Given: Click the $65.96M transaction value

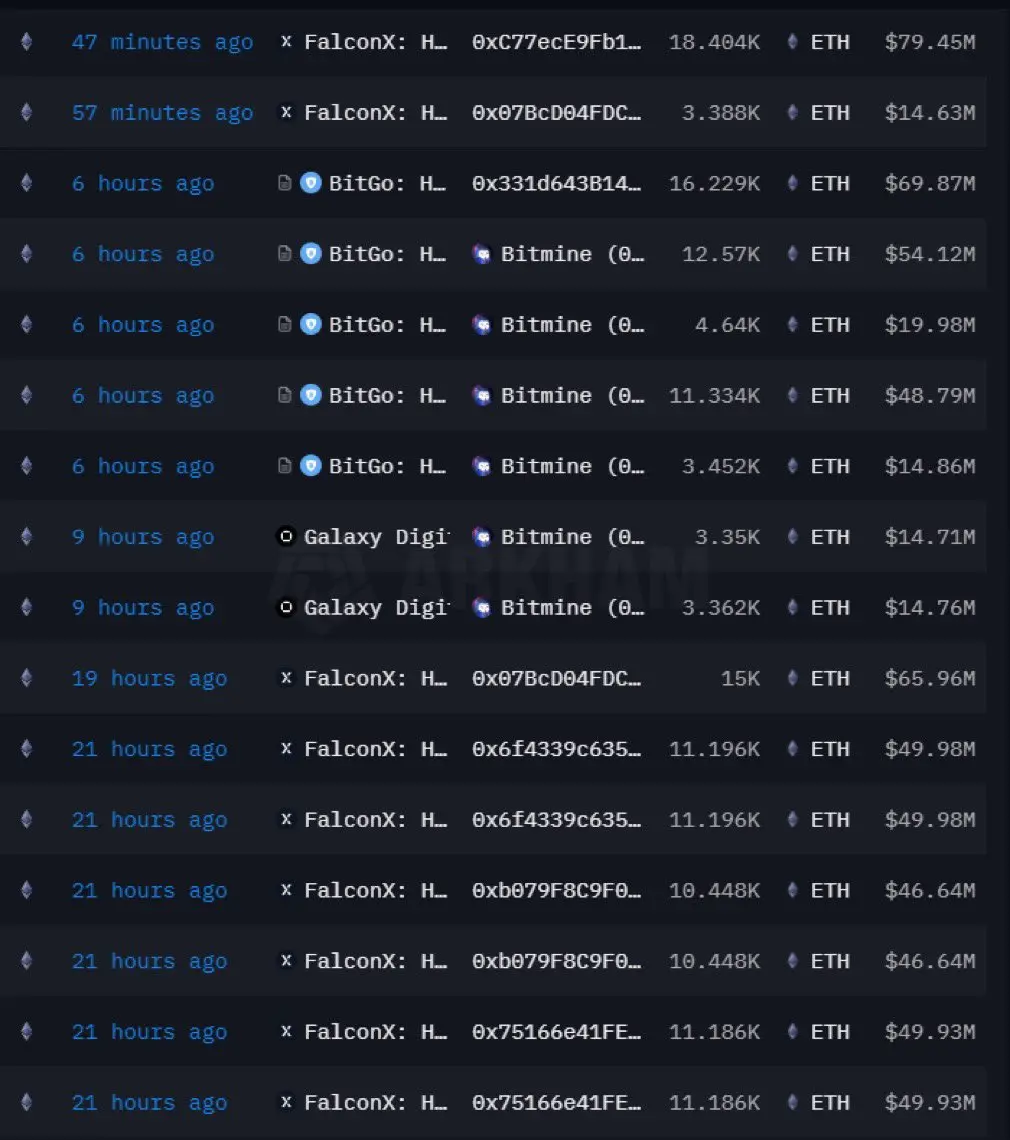Looking at the screenshot, I should click(x=929, y=678).
